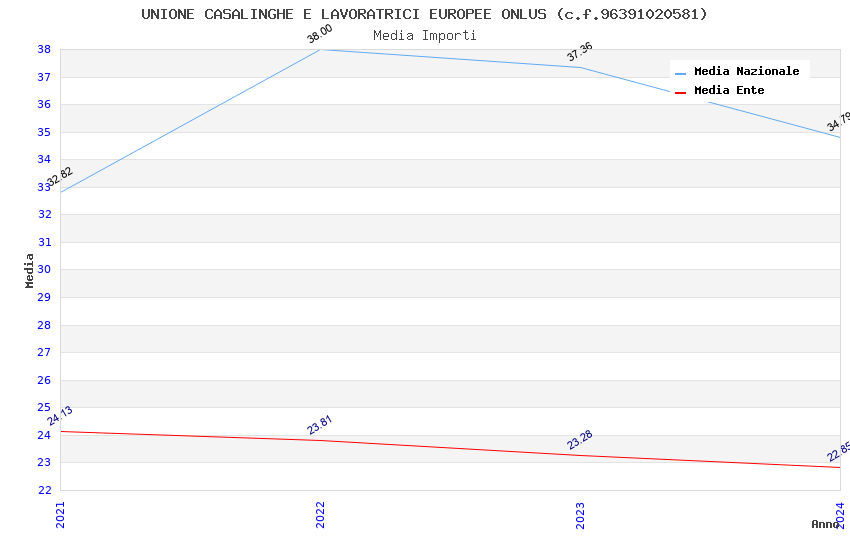Click the 36 y-axis tick label
This screenshot has width=850, height=550.
[x=44, y=104]
